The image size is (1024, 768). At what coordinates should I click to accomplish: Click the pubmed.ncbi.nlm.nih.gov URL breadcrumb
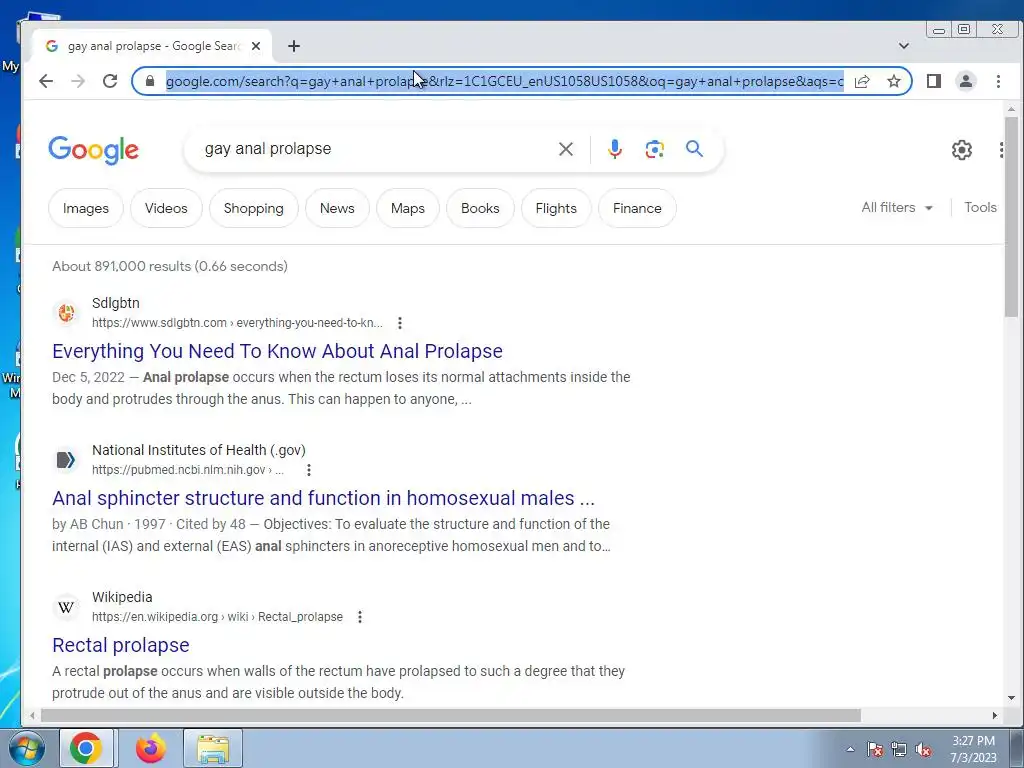coord(187,470)
